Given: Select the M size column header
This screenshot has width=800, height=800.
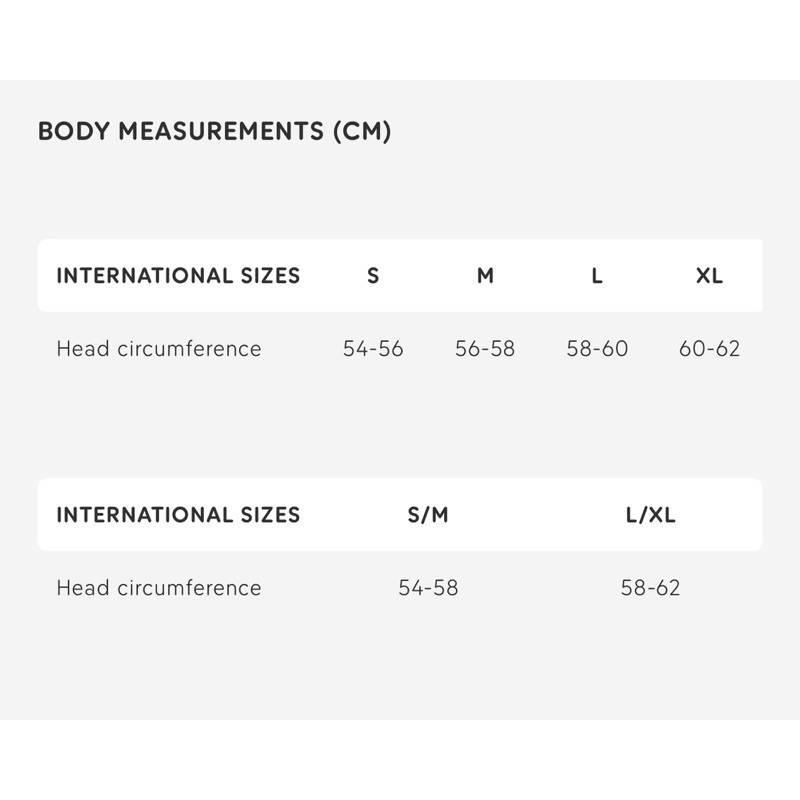Looking at the screenshot, I should pyautogui.click(x=485, y=276).
